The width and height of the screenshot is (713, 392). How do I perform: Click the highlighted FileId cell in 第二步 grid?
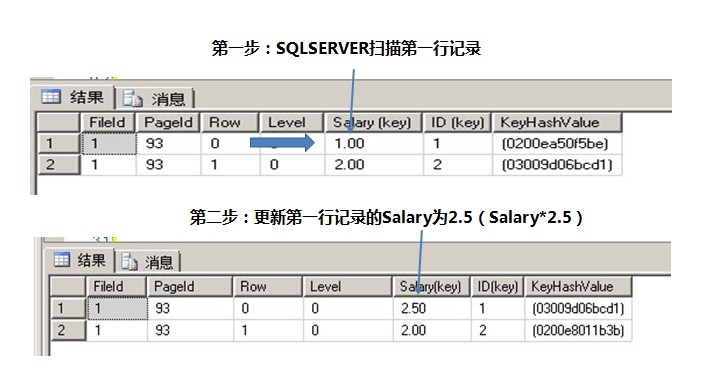117,308
